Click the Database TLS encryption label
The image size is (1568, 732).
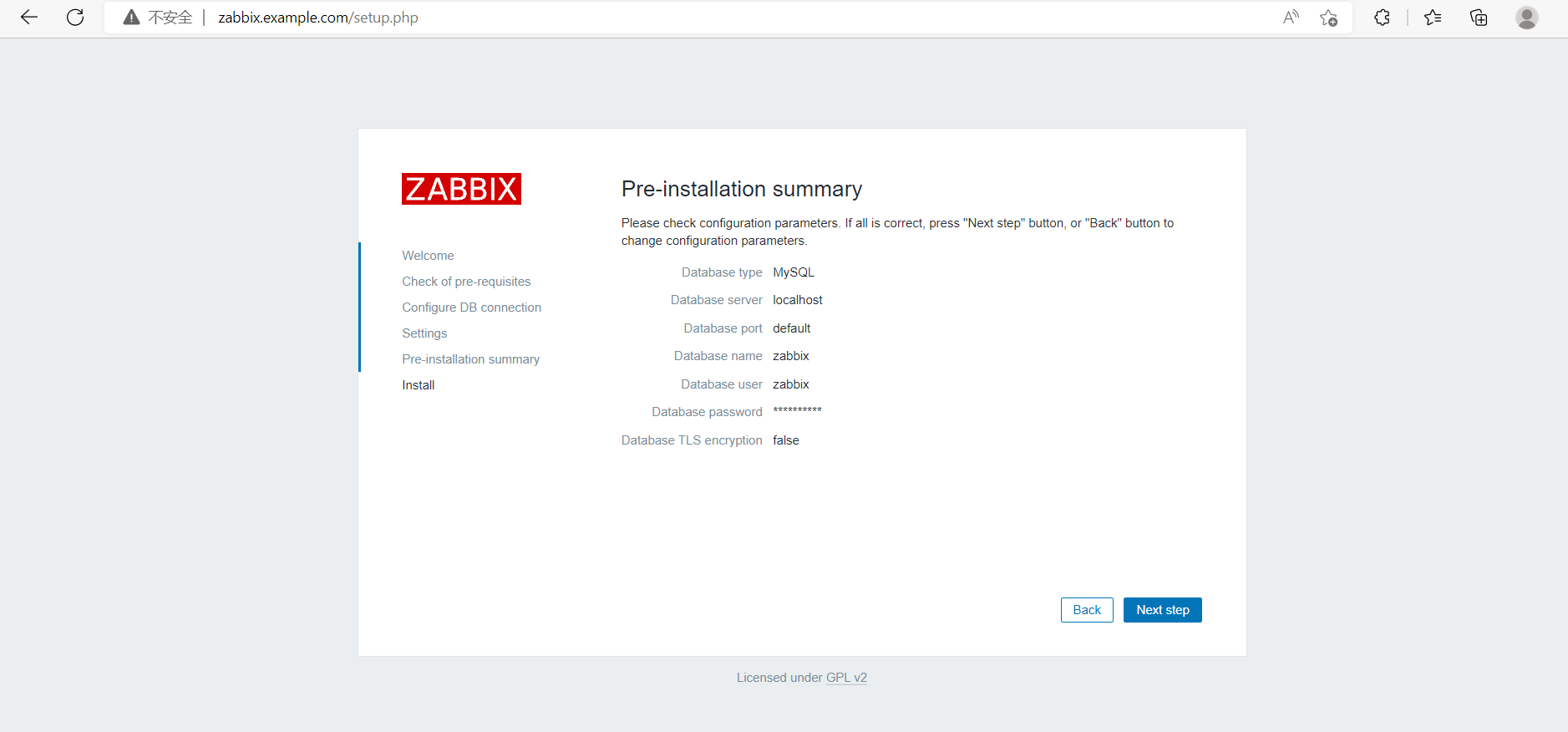(692, 440)
